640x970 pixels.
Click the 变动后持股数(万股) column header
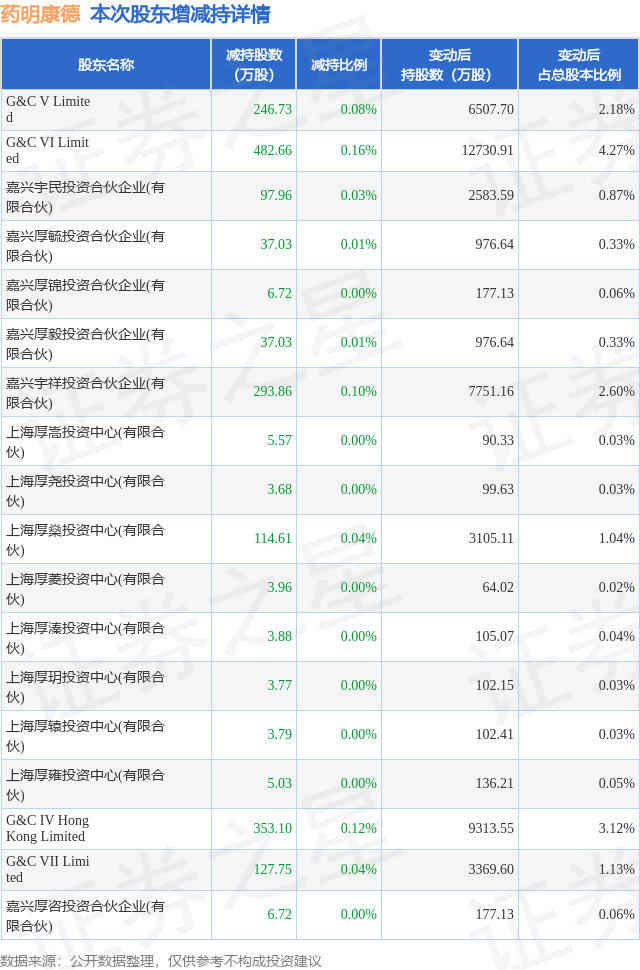click(x=450, y=65)
